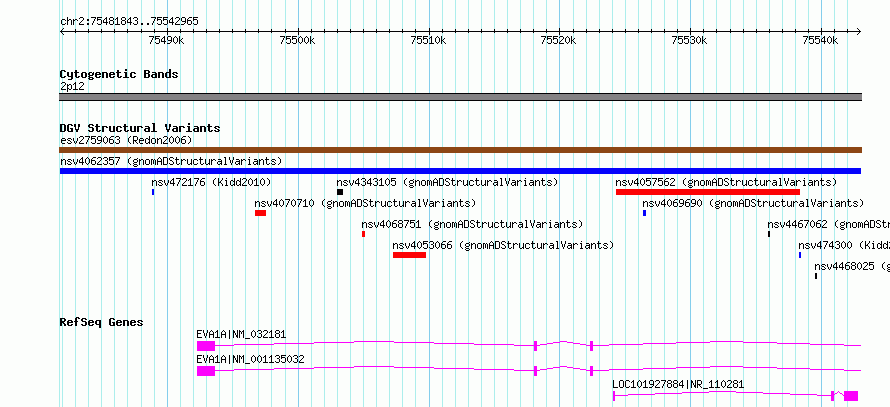Open the nsv4343105 variant label
Screen dimensions: 890x407
pyautogui.click(x=447, y=182)
